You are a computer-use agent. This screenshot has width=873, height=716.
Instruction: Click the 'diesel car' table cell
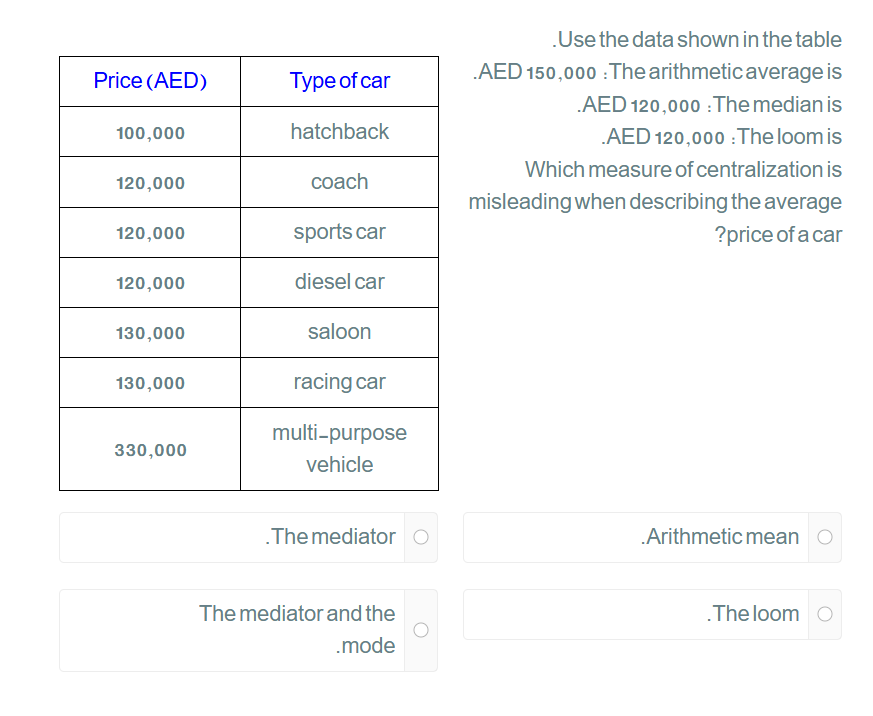click(x=339, y=282)
